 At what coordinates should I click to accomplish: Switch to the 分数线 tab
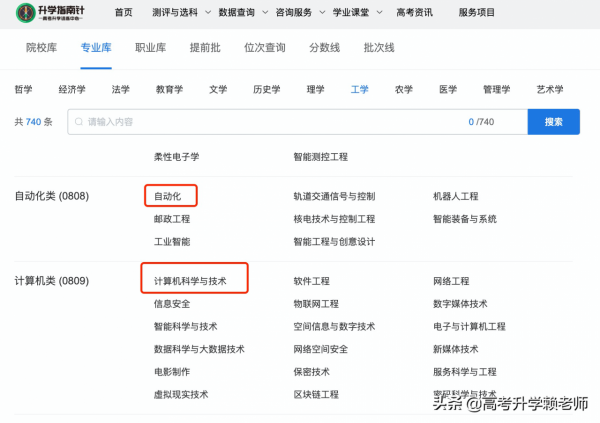click(324, 48)
